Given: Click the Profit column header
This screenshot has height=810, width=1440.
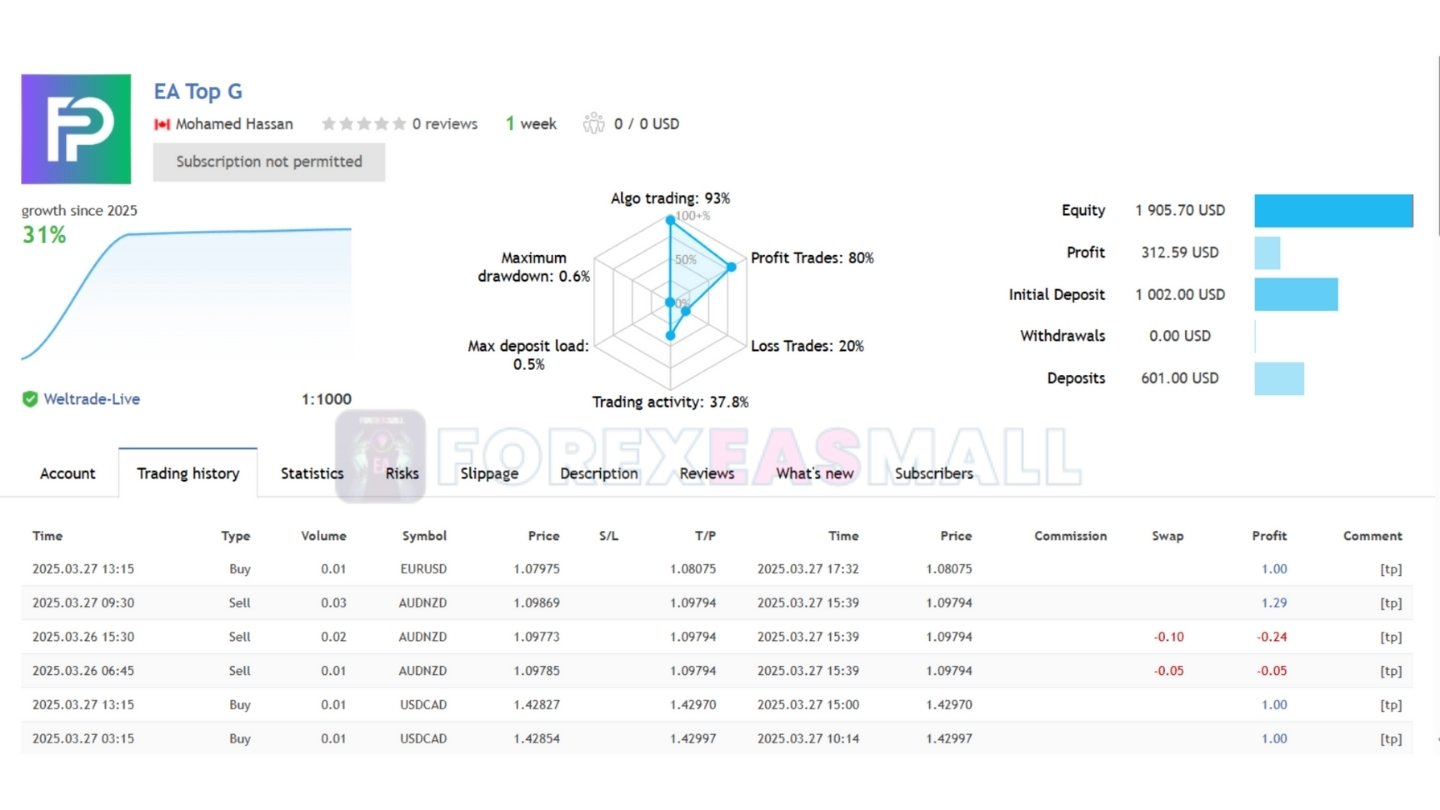Looking at the screenshot, I should pyautogui.click(x=1269, y=536).
